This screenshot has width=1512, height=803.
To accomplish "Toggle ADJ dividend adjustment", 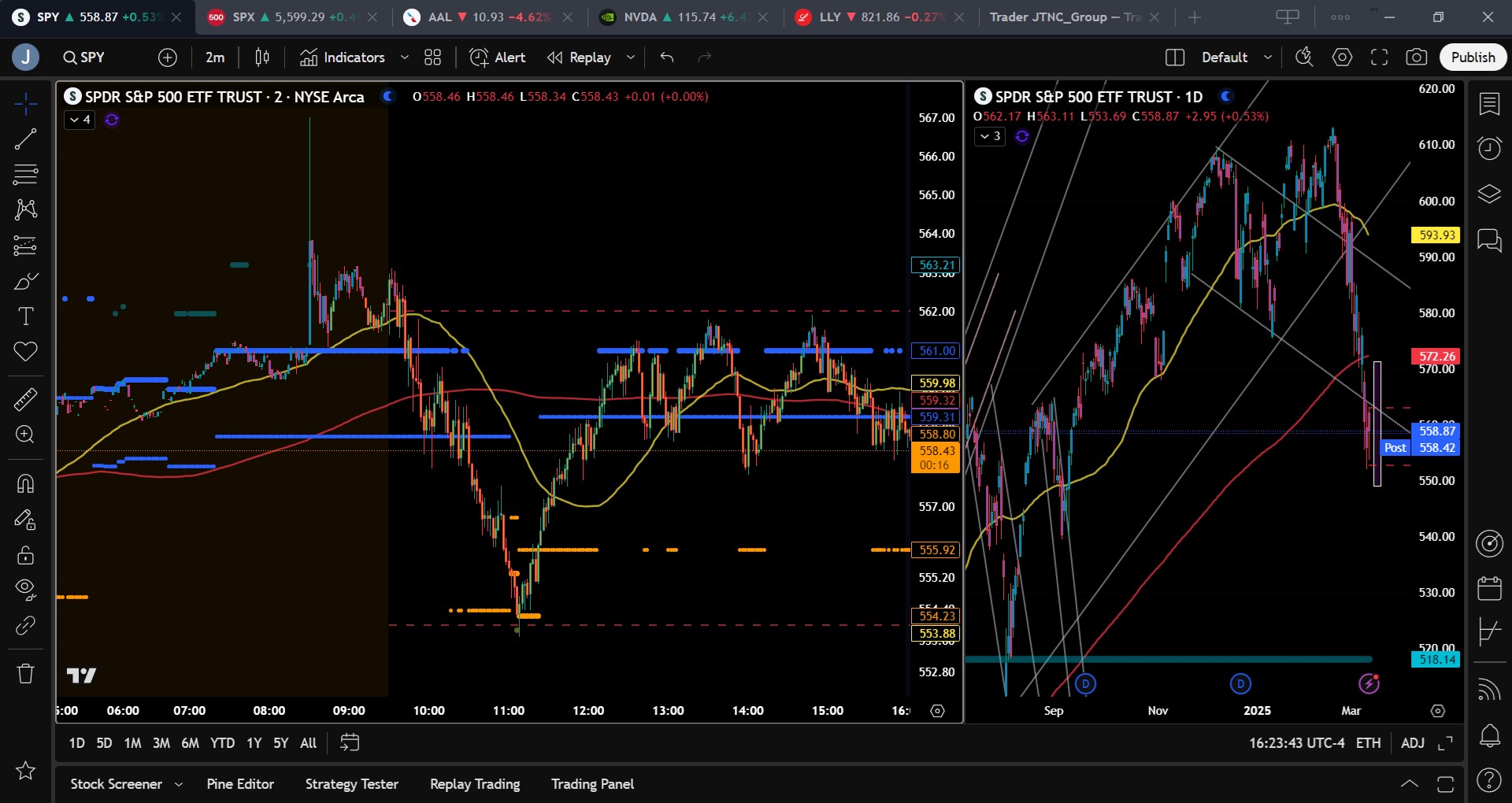I will click(1413, 743).
